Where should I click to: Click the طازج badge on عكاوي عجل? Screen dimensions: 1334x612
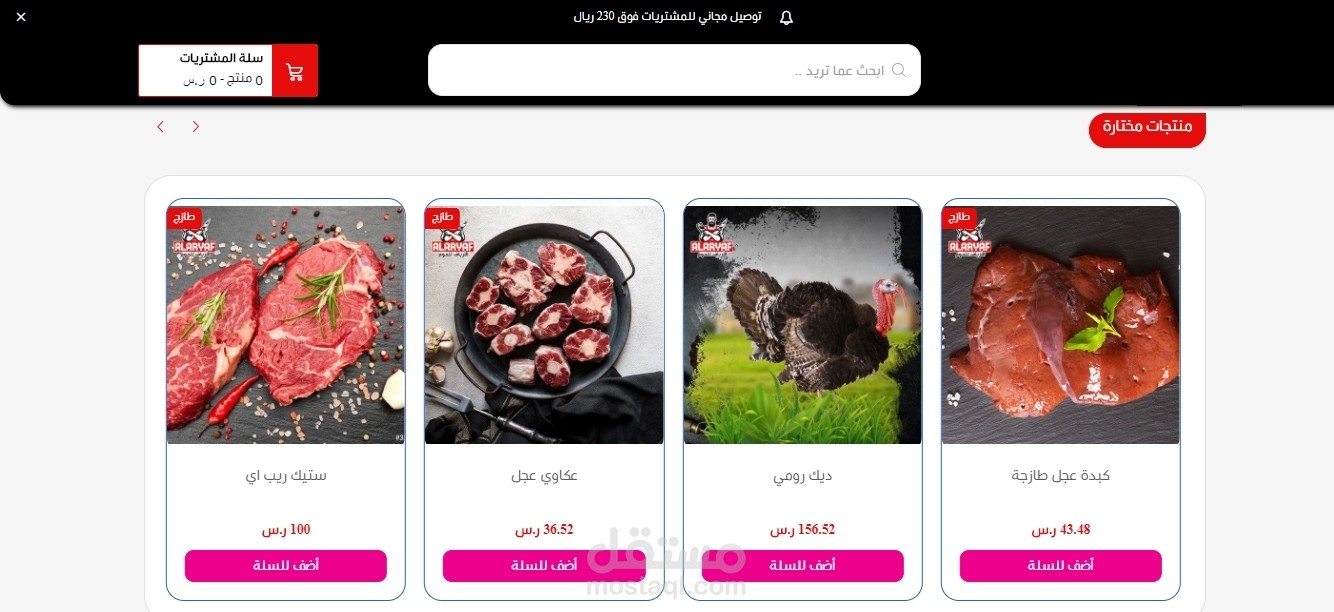[x=442, y=217]
